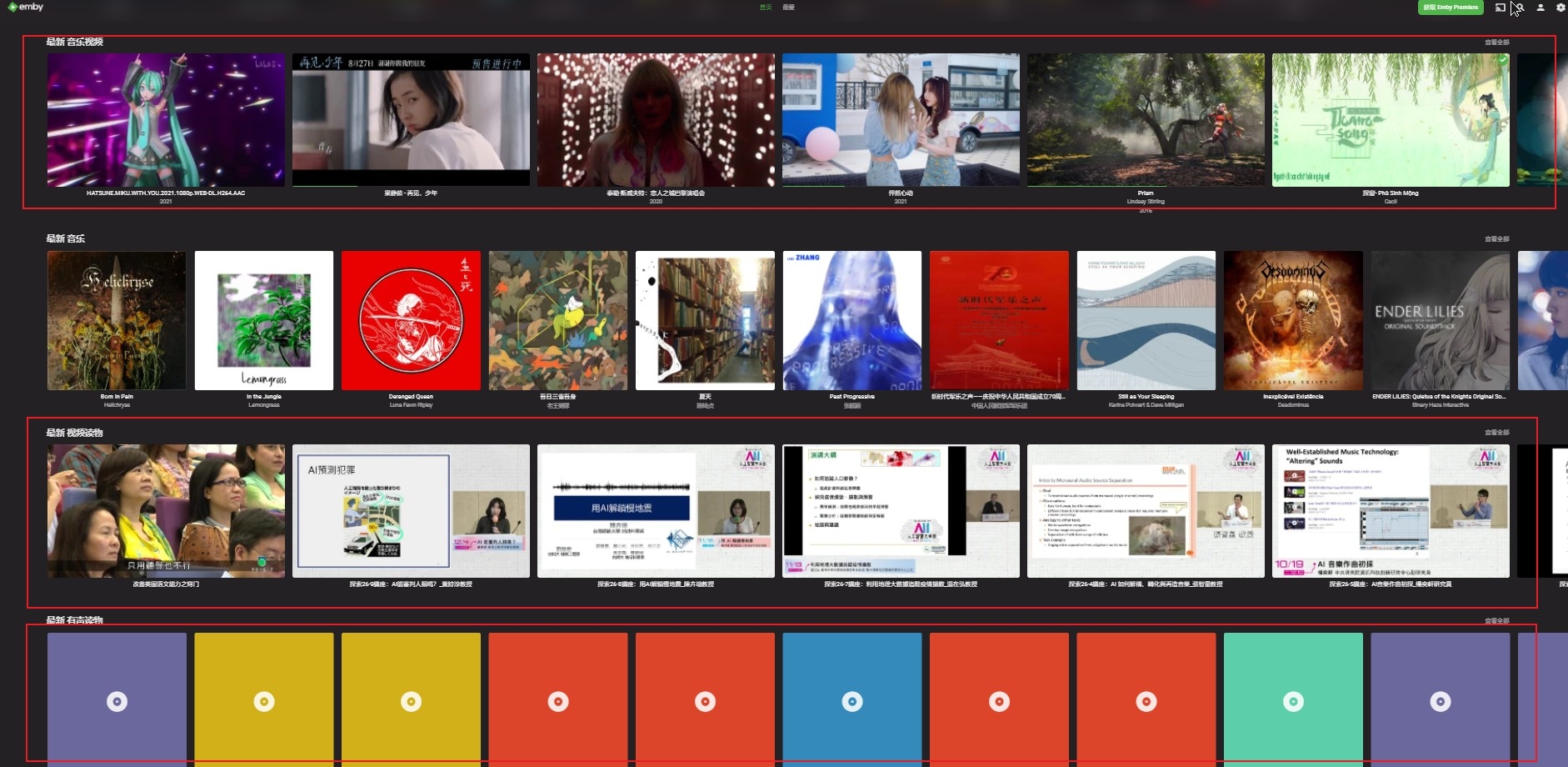1568x767 pixels.
Task: Click 查看全部 for the 最新 音乐视频 section
Action: pos(1496,43)
